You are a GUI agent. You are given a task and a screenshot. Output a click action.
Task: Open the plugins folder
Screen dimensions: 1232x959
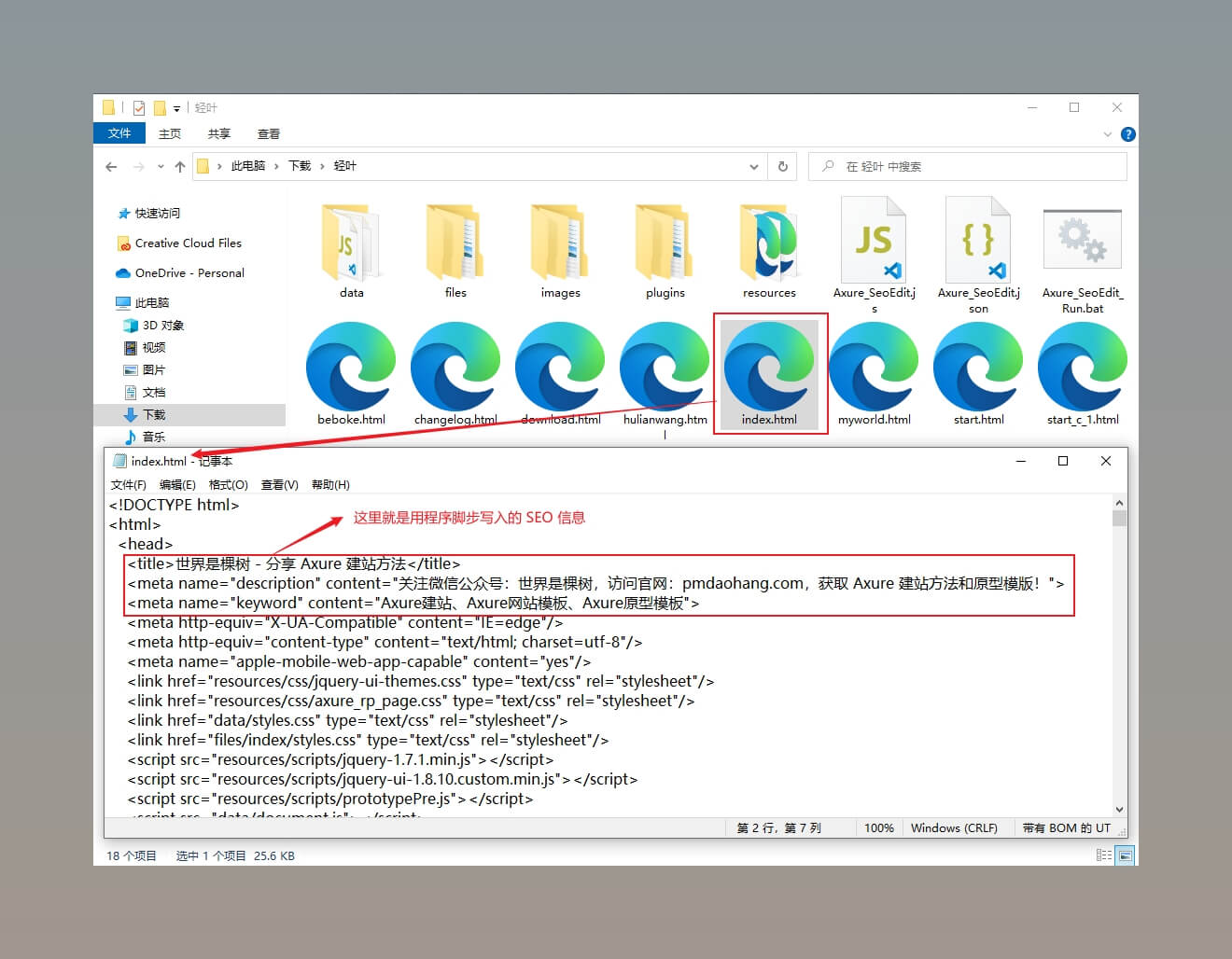[665, 250]
